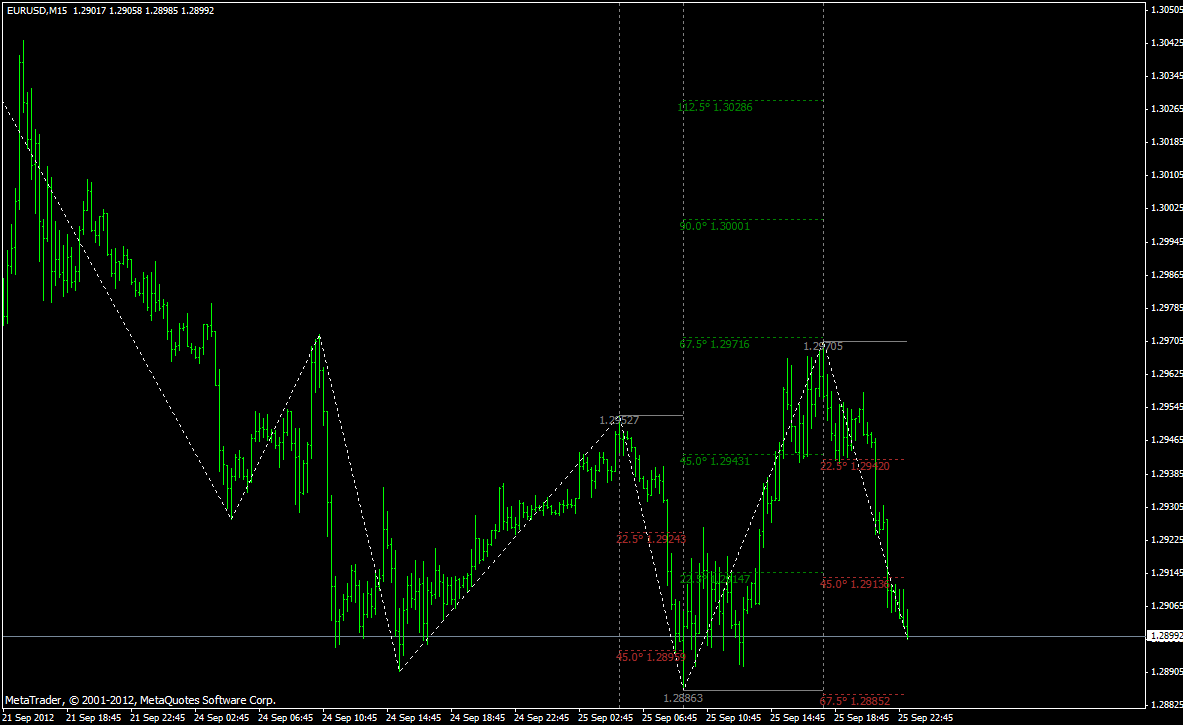Image resolution: width=1183 pixels, height=725 pixels.
Task: Click time axis label '24 Sep 06:45'
Action: coord(286,717)
